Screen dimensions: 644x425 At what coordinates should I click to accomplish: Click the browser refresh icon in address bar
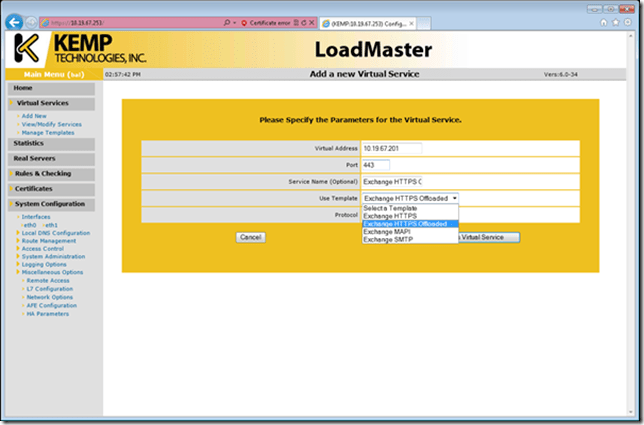304,21
